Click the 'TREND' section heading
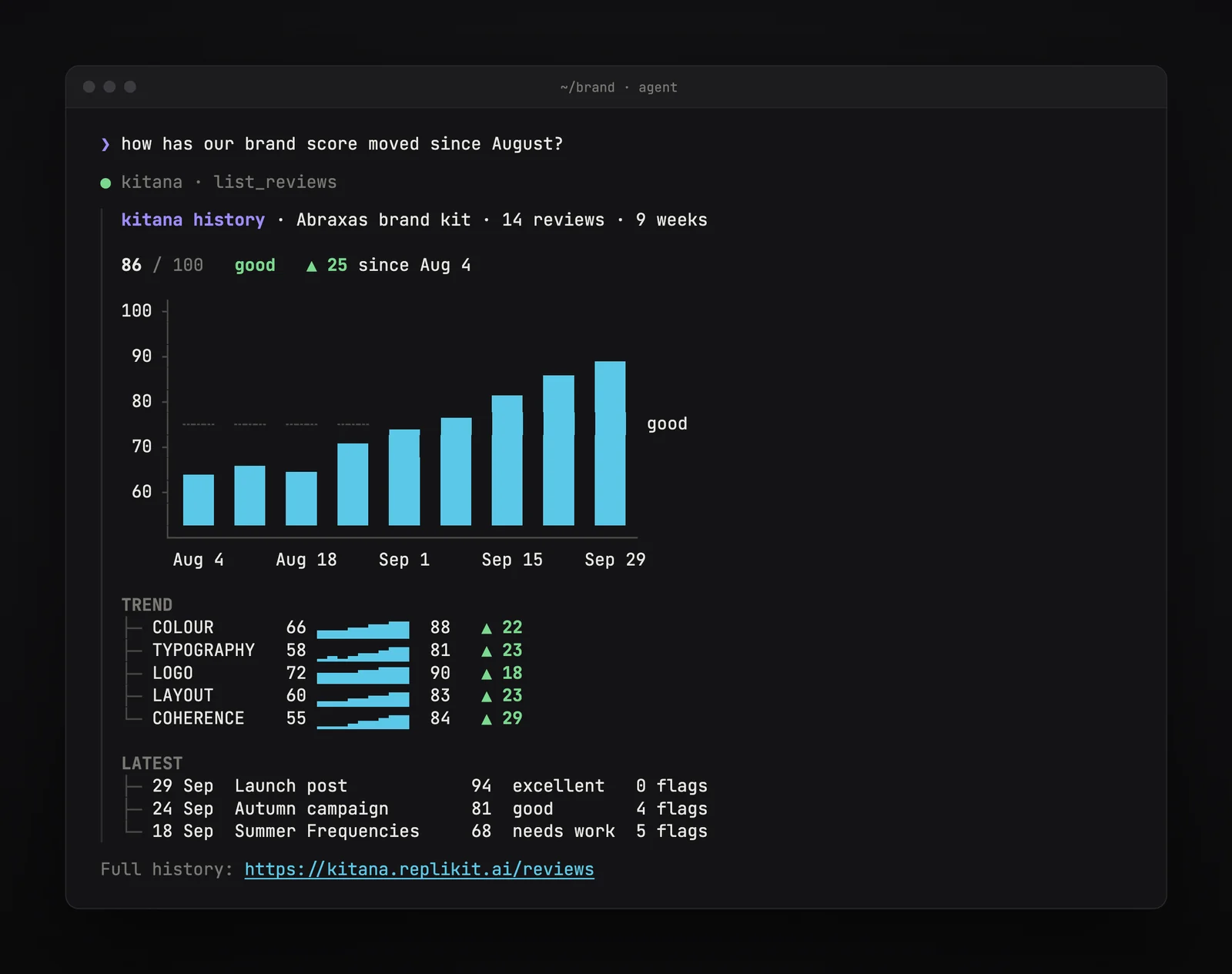Viewport: 1232px width, 974px height. pyautogui.click(x=147, y=605)
